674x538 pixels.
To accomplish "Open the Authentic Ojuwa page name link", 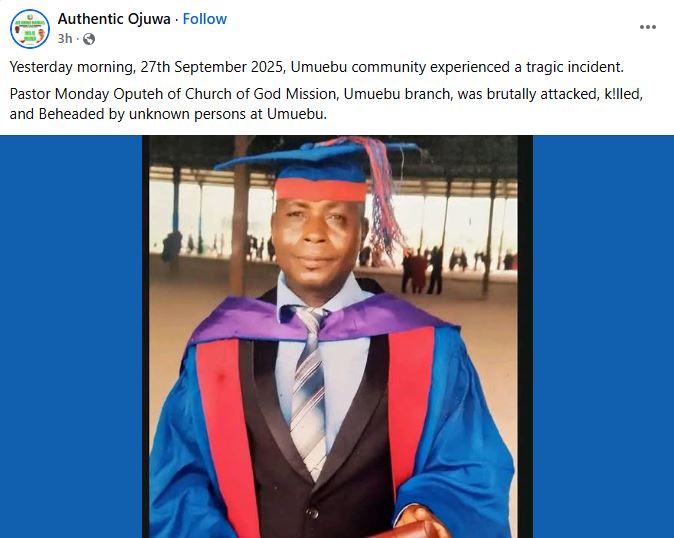I will coord(114,19).
